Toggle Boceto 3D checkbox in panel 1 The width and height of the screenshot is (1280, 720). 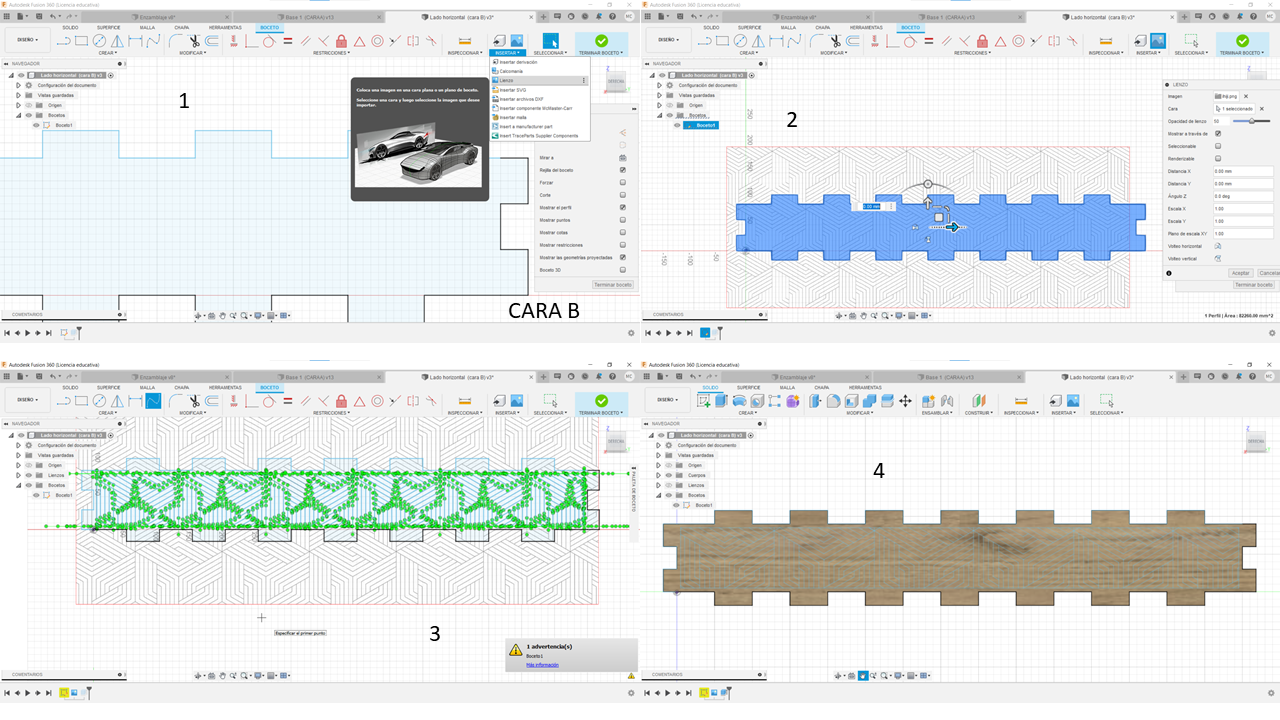click(622, 270)
